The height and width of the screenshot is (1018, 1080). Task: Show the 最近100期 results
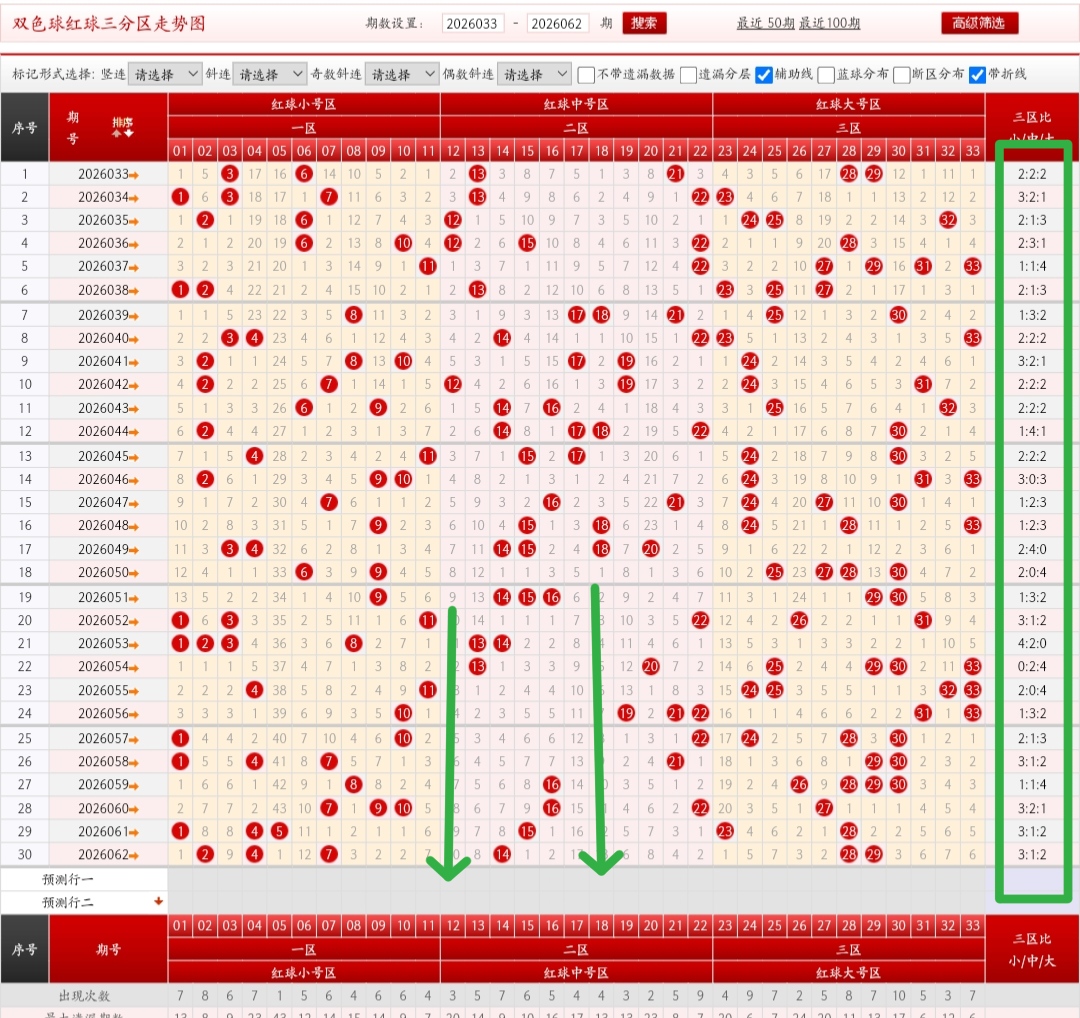[829, 23]
